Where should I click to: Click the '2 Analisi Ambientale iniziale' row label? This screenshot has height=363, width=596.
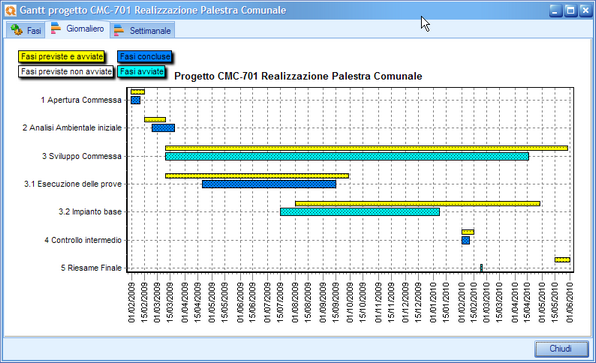pyautogui.click(x=72, y=128)
